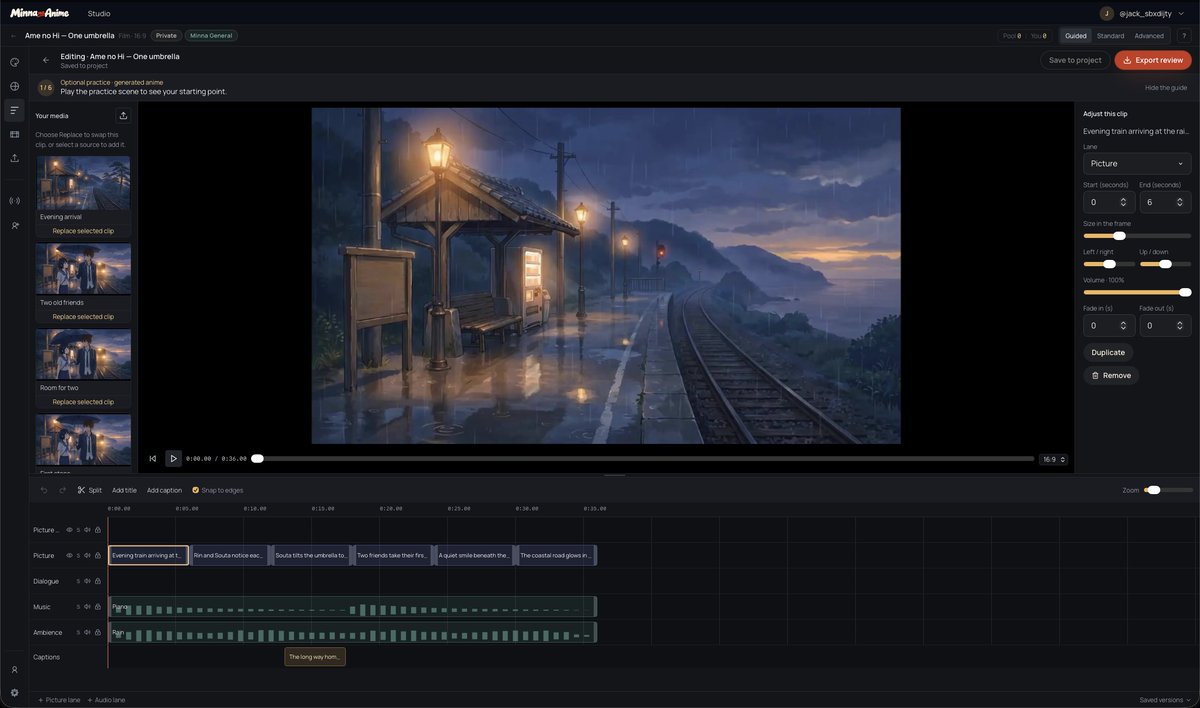Click the Start seconds stepper arrows
Image resolution: width=1200 pixels, height=708 pixels.
(1123, 202)
